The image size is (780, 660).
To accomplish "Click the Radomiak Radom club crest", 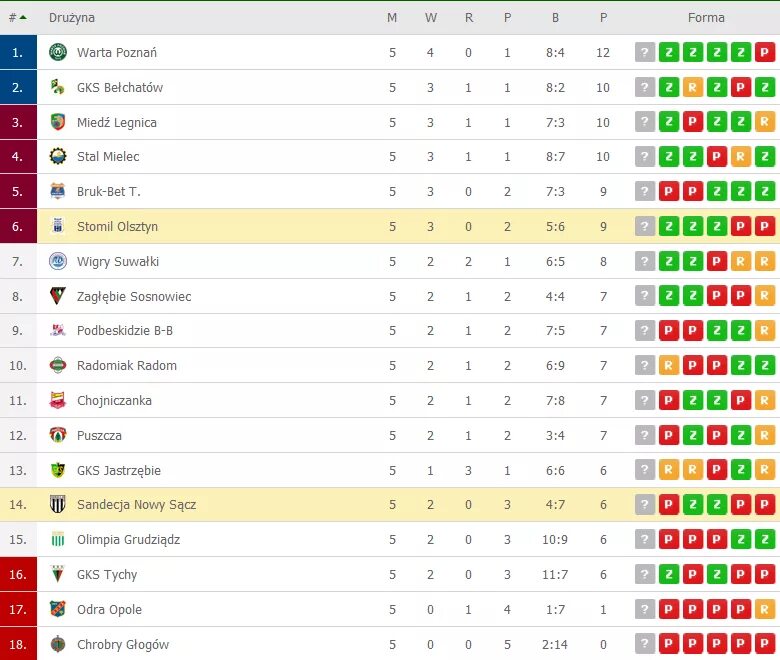I will click(58, 365).
